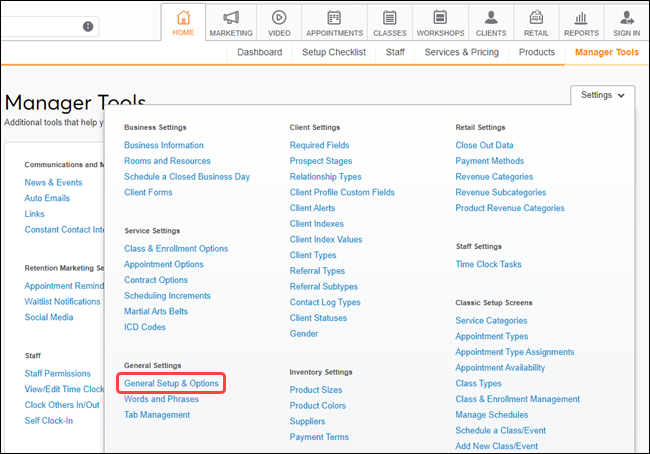
Task: Switch to Services & Pricing tab
Action: point(461,52)
